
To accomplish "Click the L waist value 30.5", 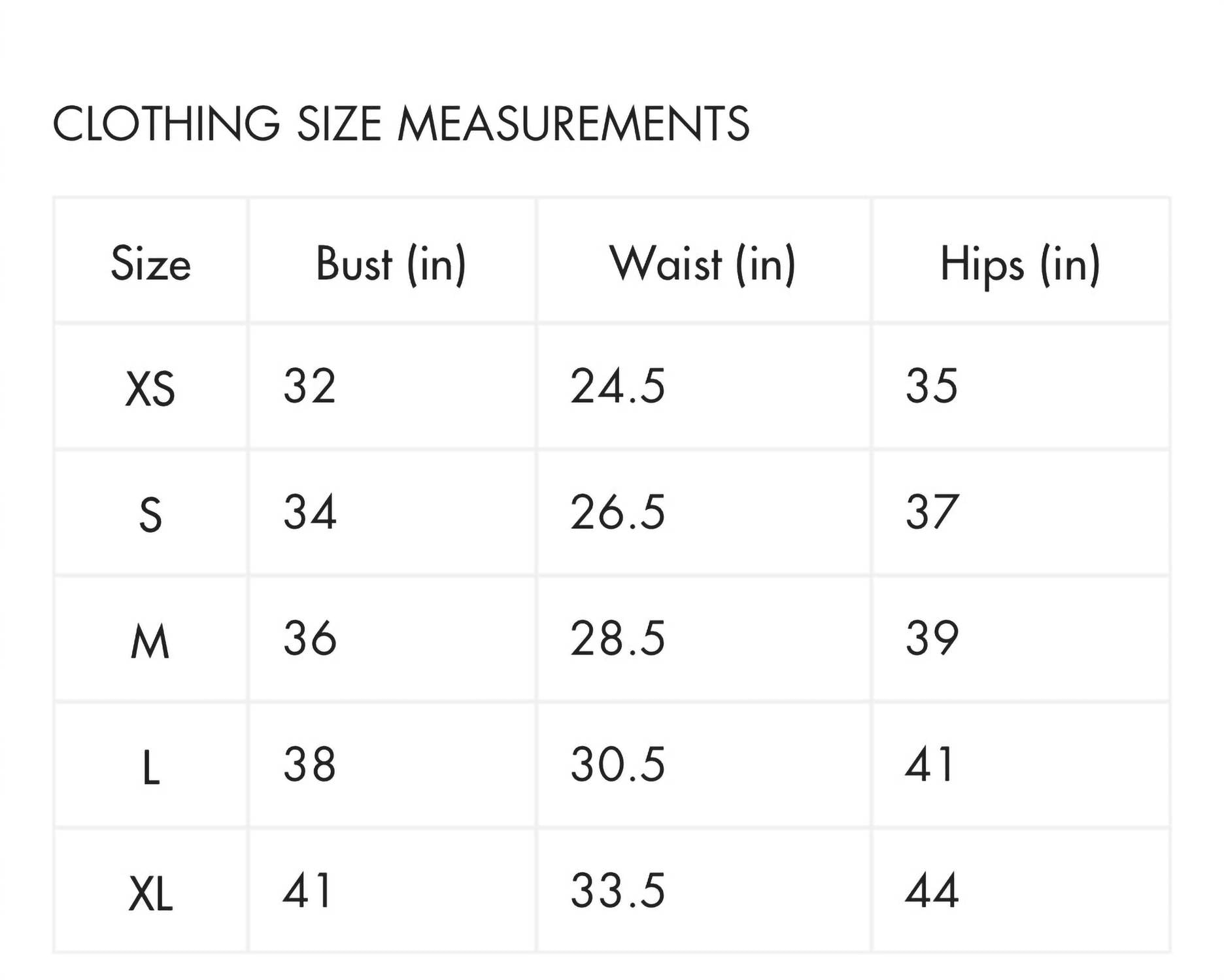I will [x=618, y=764].
